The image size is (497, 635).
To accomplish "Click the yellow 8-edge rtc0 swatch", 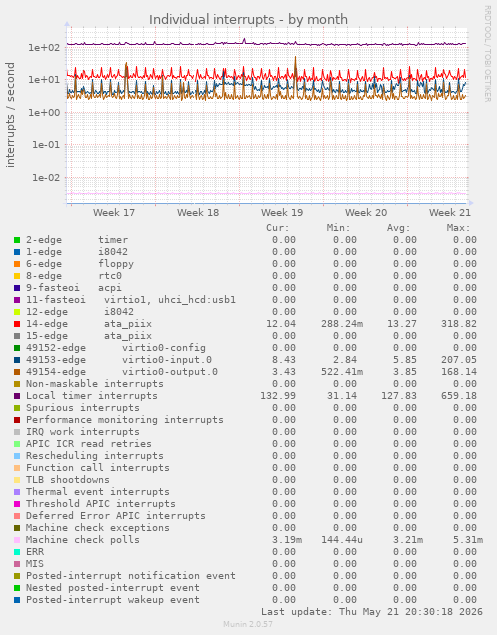I will click(x=17, y=276).
